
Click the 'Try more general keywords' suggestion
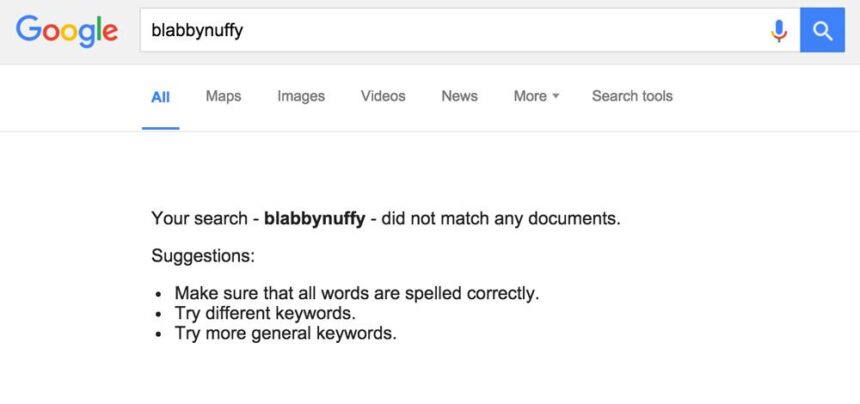coord(285,333)
